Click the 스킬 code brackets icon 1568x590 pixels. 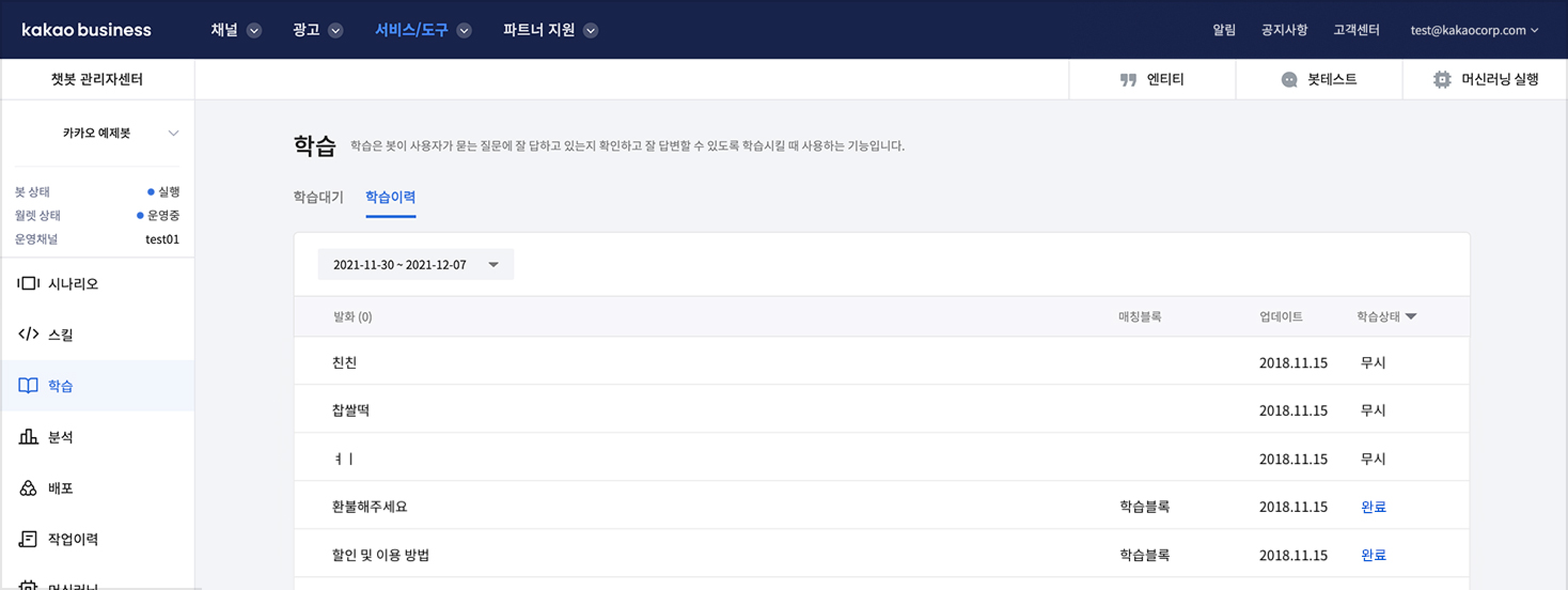[x=28, y=334]
